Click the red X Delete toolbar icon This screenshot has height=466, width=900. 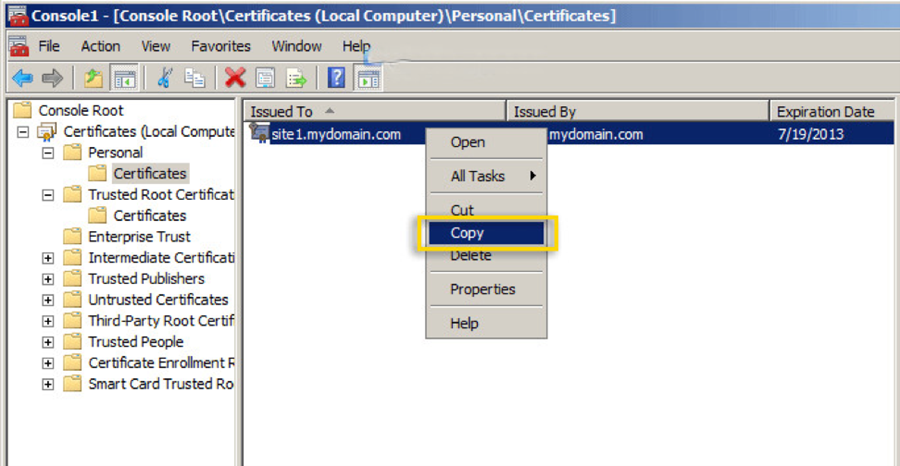coord(235,78)
